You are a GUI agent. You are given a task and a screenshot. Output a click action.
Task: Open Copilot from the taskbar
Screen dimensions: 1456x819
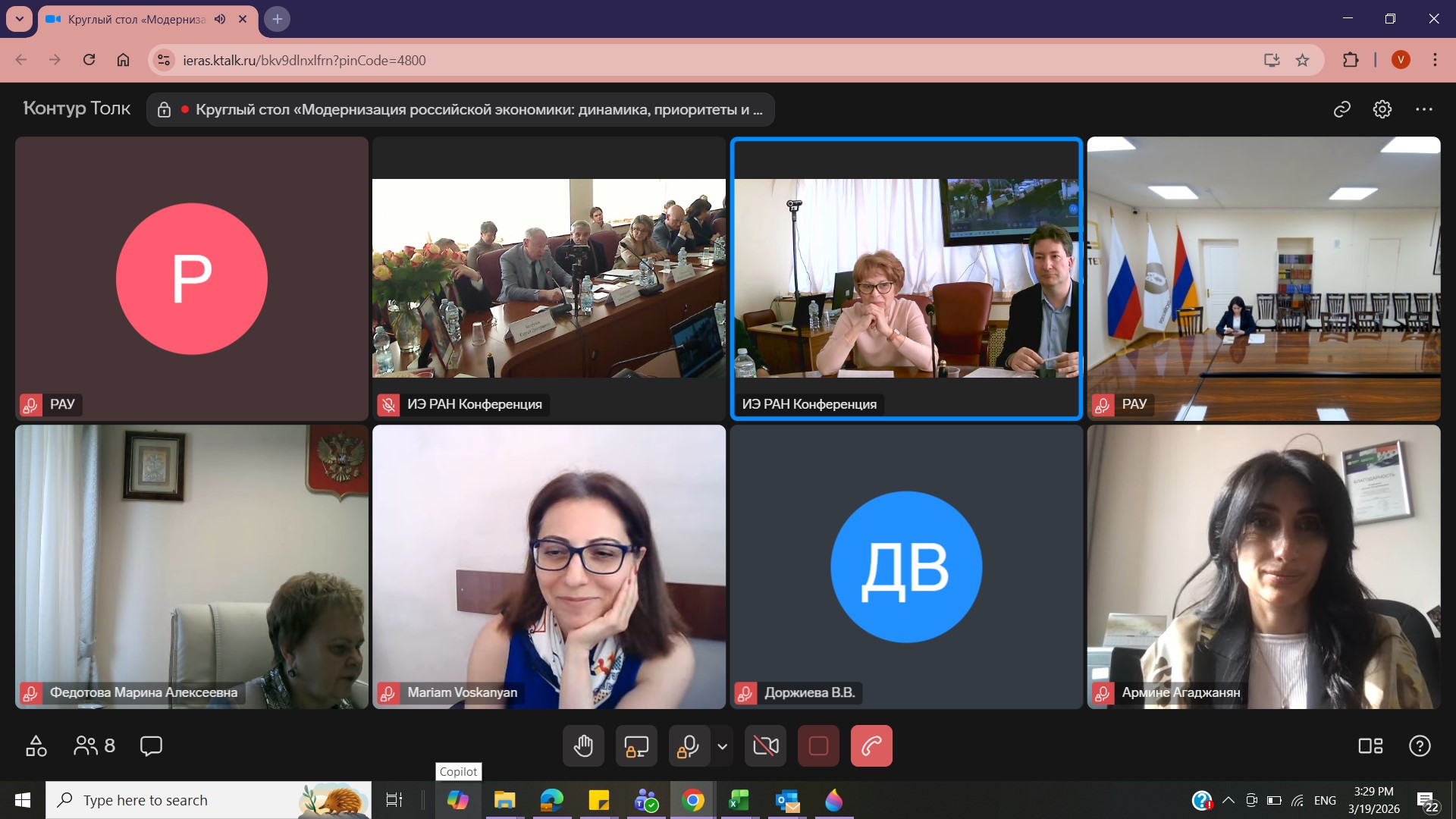point(457,800)
